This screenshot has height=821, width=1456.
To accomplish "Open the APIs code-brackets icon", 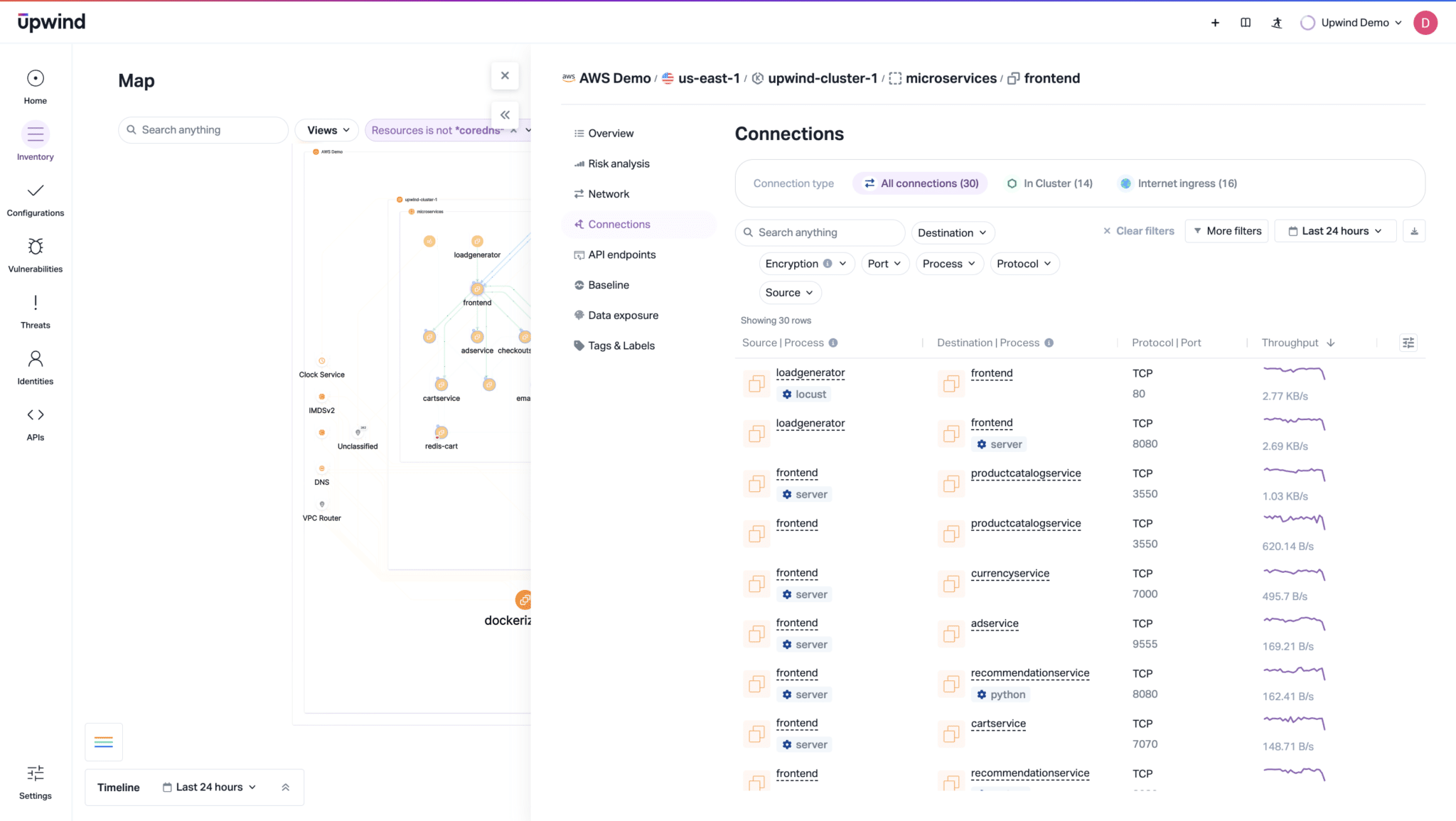I will click(36, 415).
